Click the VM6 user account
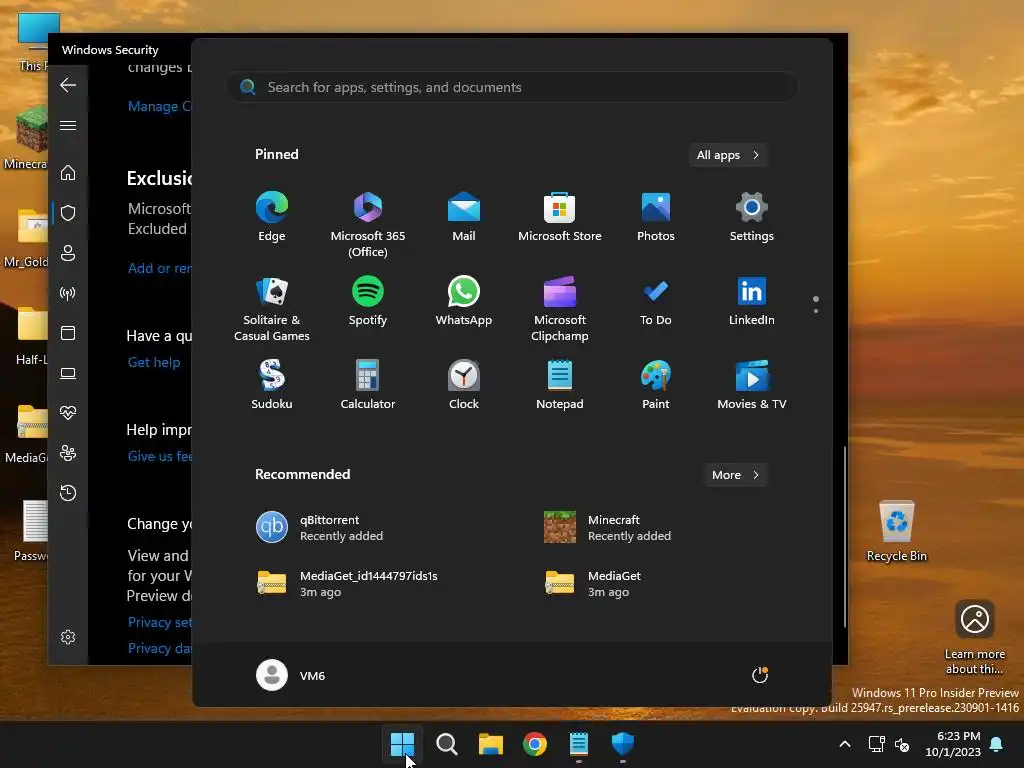The width and height of the screenshot is (1024, 768). click(x=291, y=675)
